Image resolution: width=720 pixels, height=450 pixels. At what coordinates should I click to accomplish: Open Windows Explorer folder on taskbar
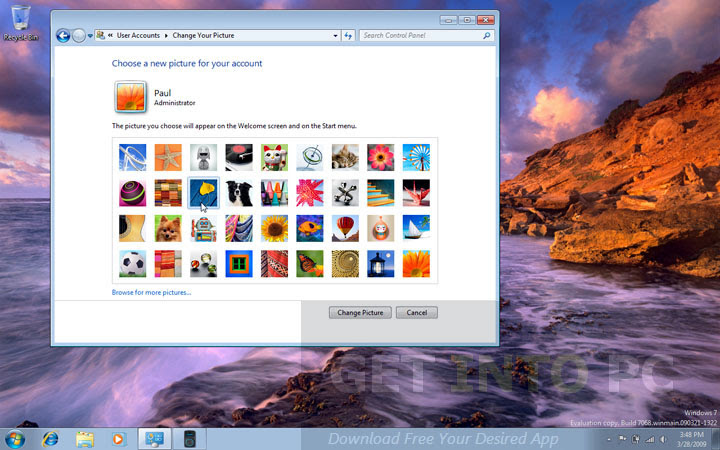84,439
